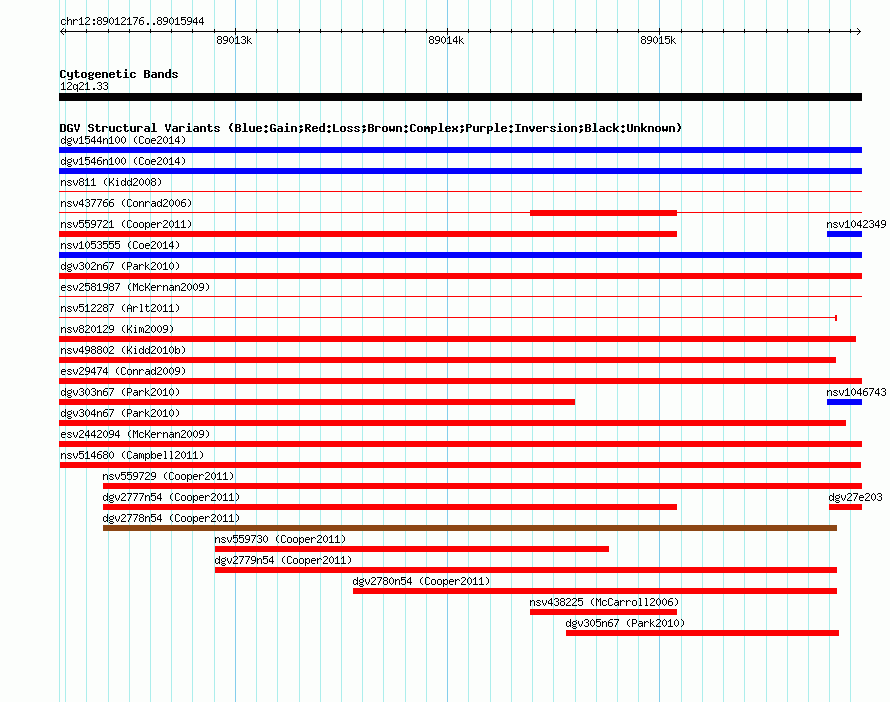Open the nsv1042349 variant label

[856, 224]
